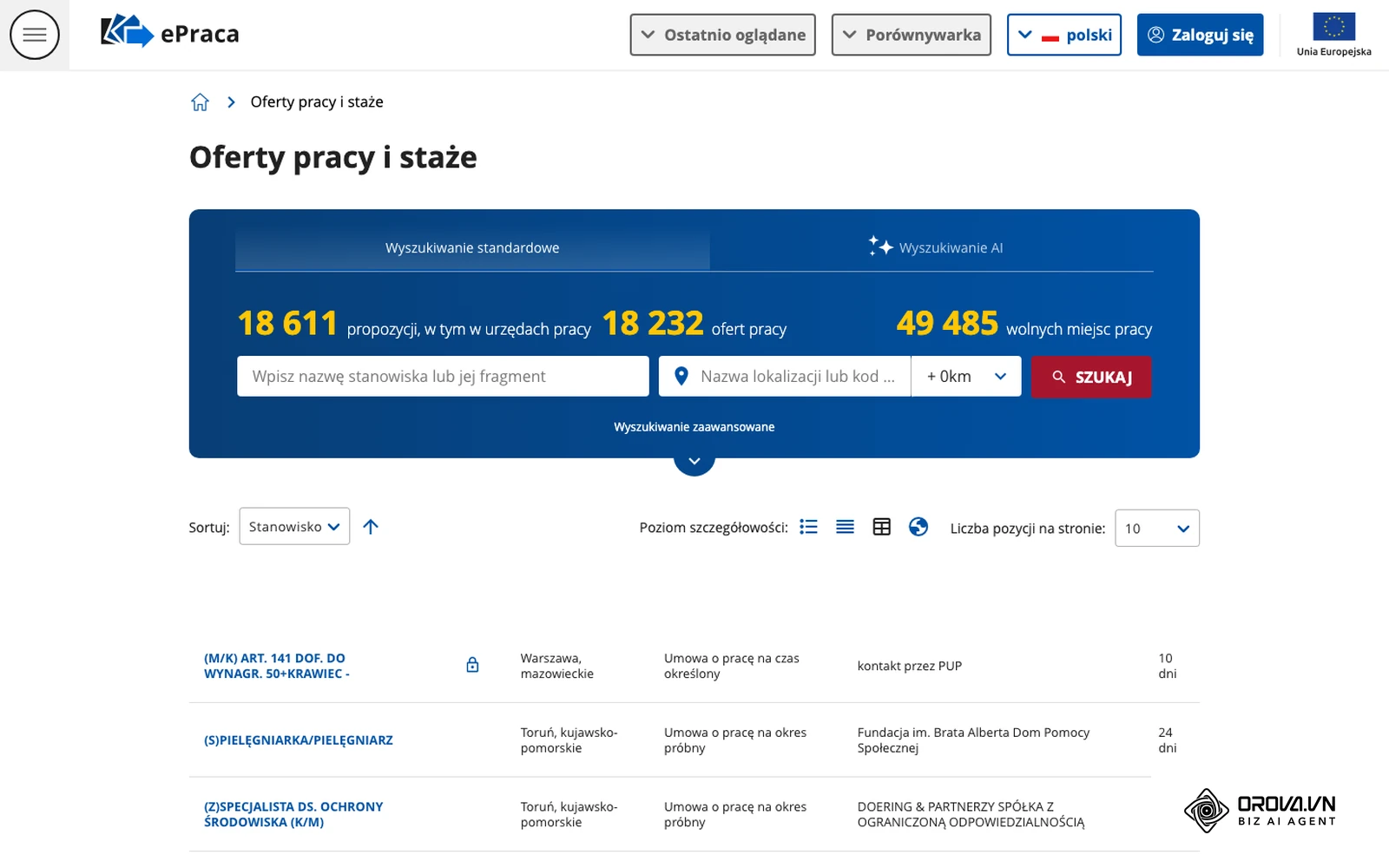Screen dimensions: 1389x868
Task: Open the (S)PIELĘGNIARKA/PIELĘGNIARZ offer
Action: click(299, 740)
